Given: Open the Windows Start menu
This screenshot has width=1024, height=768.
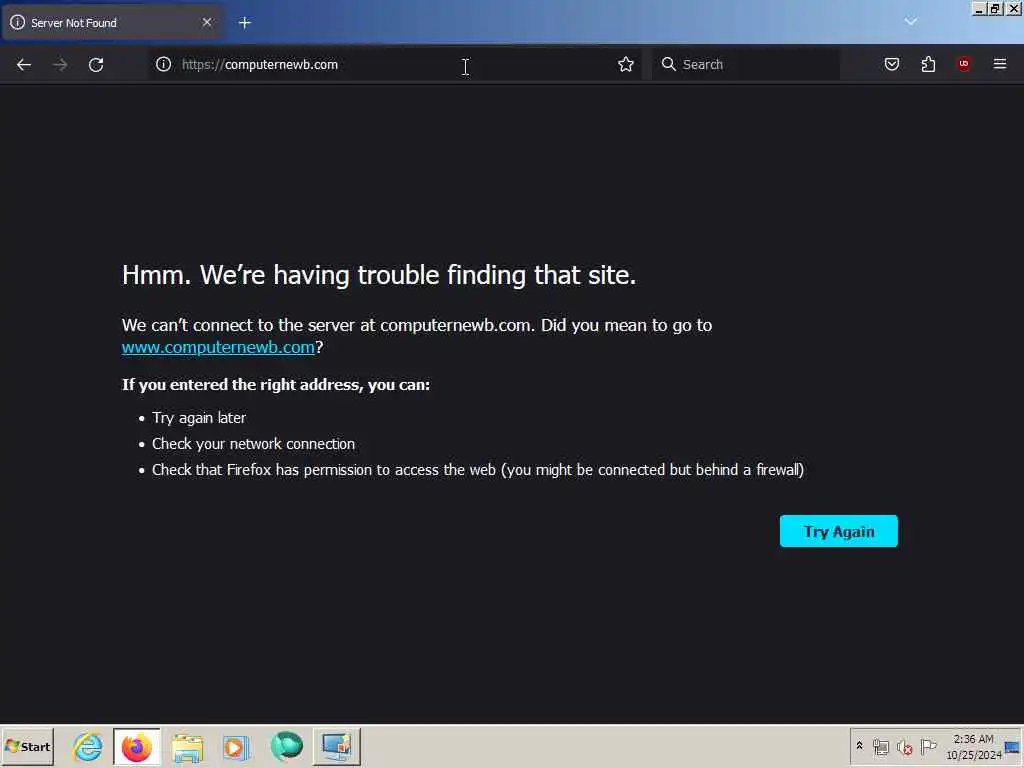Looking at the screenshot, I should click(x=27, y=747).
